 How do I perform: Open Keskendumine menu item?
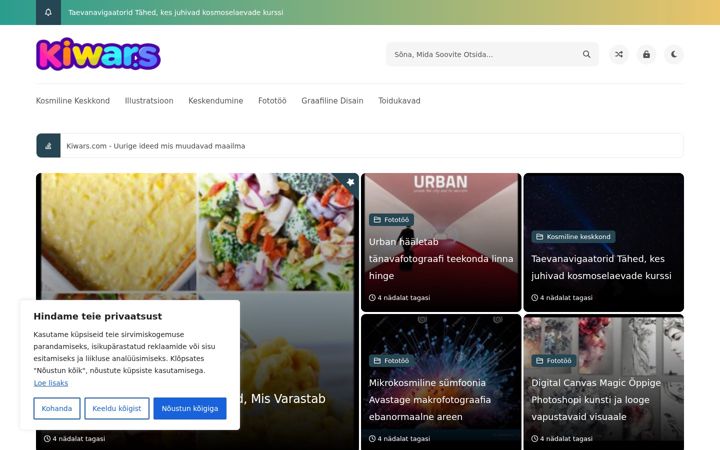(216, 101)
